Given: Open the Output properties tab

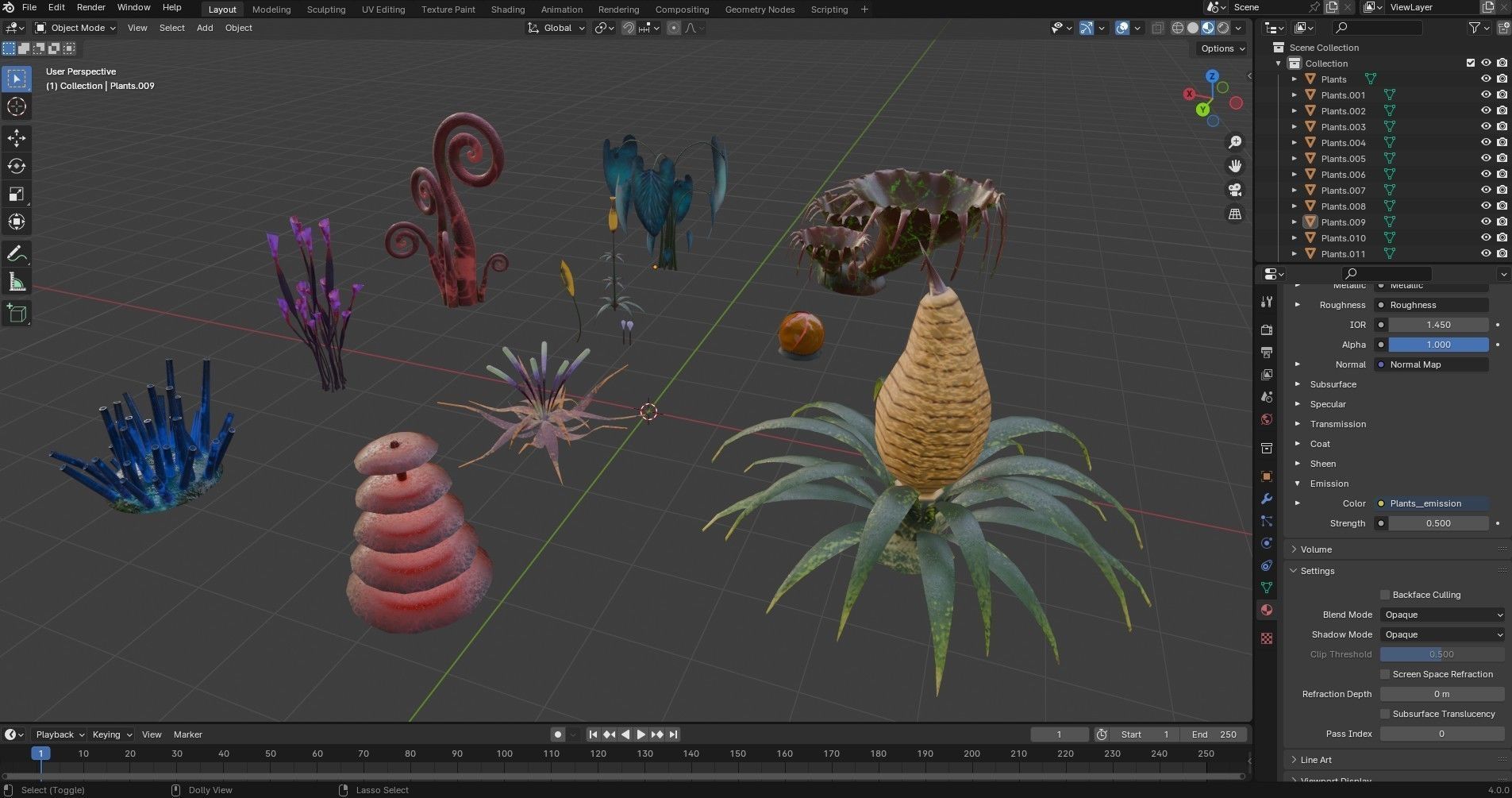Looking at the screenshot, I should (1267, 352).
